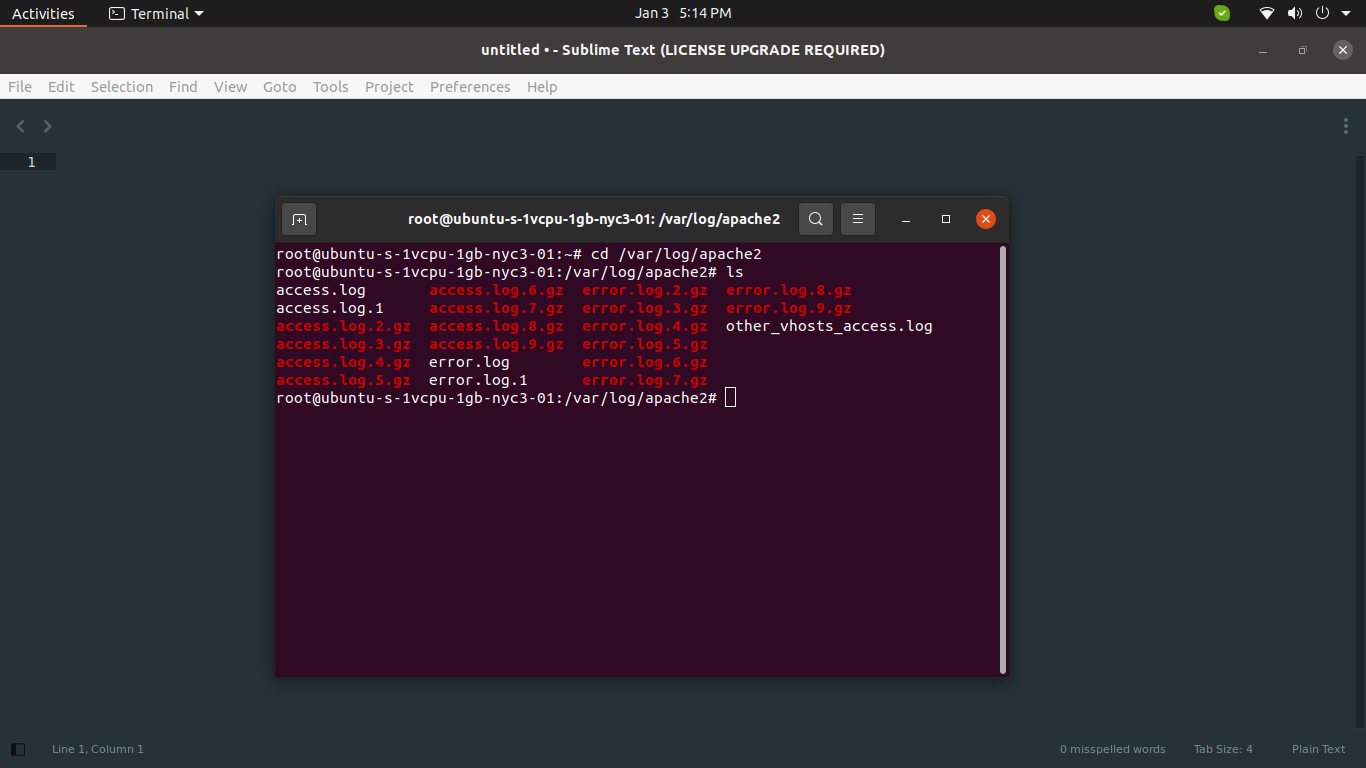Open the Preferences menu
Viewport: 1366px width, 768px height.
470,87
